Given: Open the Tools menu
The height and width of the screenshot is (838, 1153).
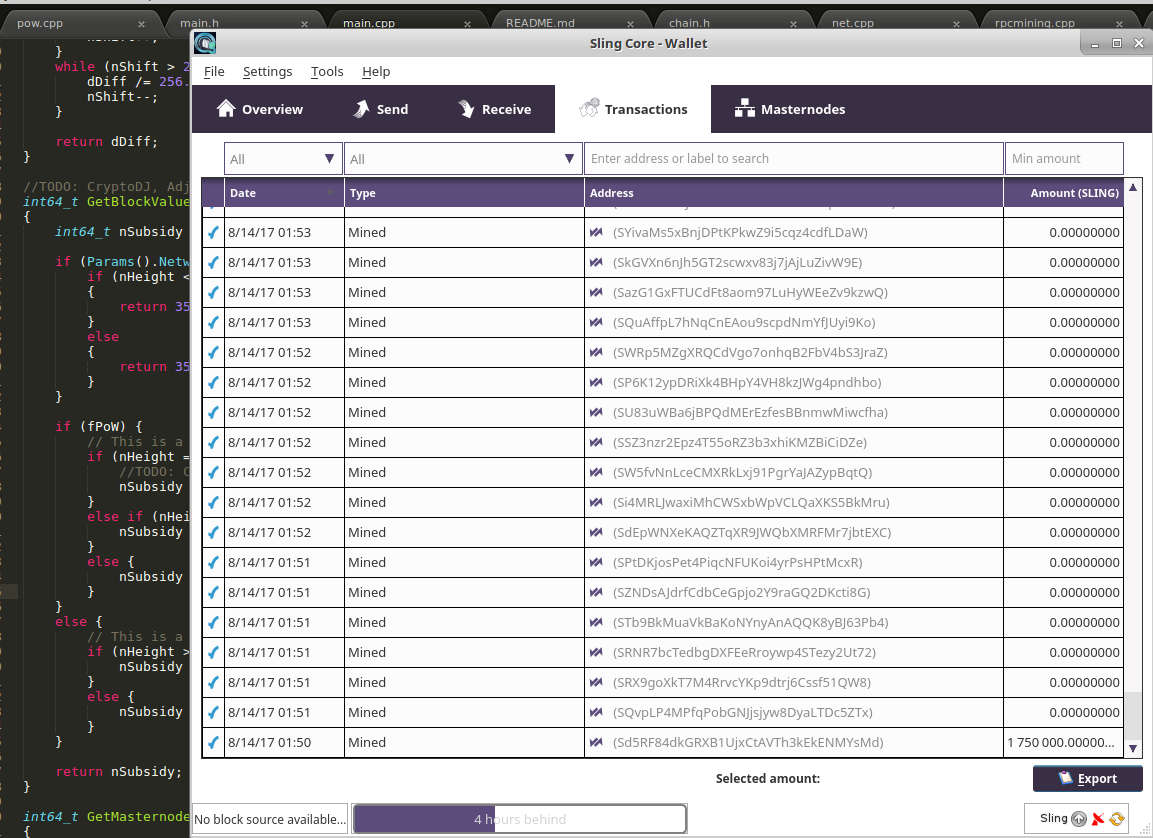Looking at the screenshot, I should (x=327, y=71).
